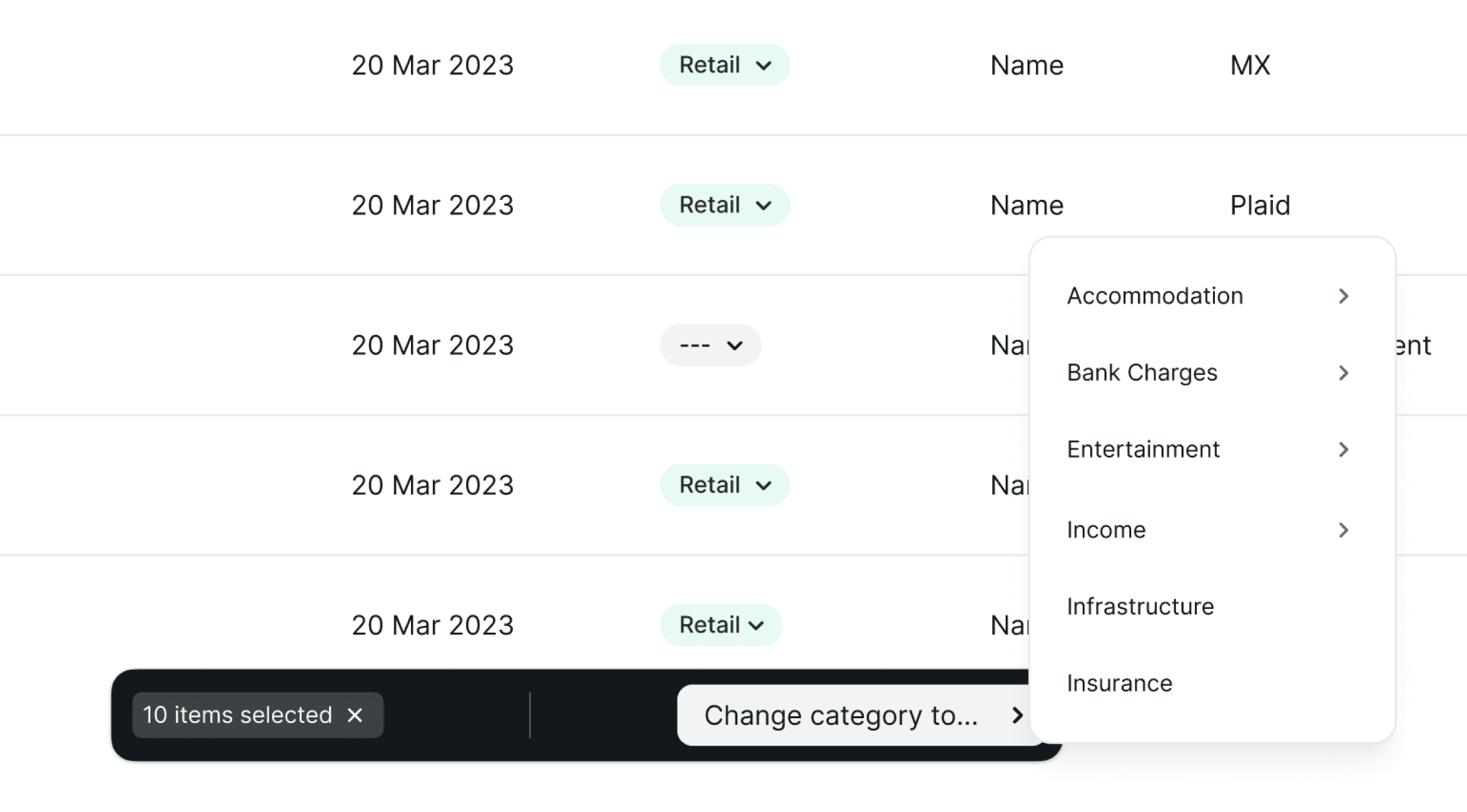Expand the Accommodation submenu chevron
Viewport: 1467px width, 812px height.
click(x=1343, y=296)
